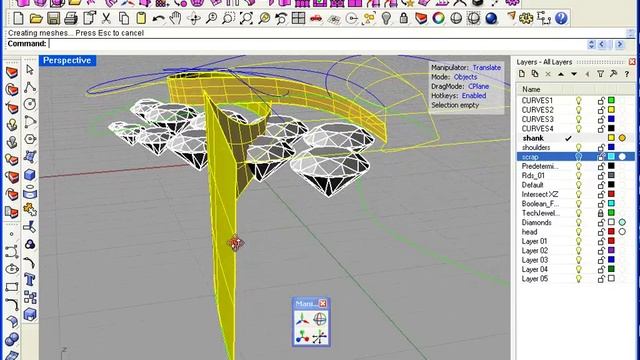Click green color swatch of CURVES1 layer
The width and height of the screenshot is (640, 360).
pos(611,100)
